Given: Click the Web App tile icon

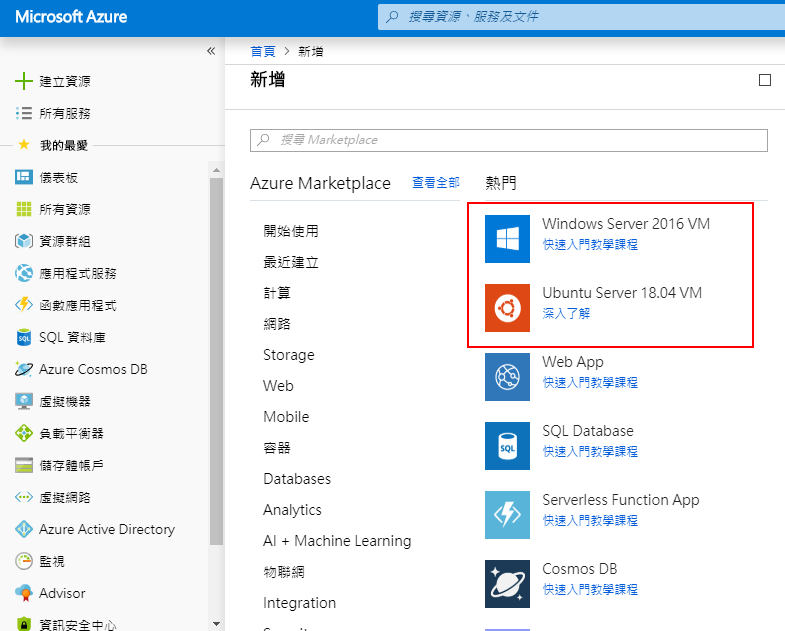Looking at the screenshot, I should (507, 377).
